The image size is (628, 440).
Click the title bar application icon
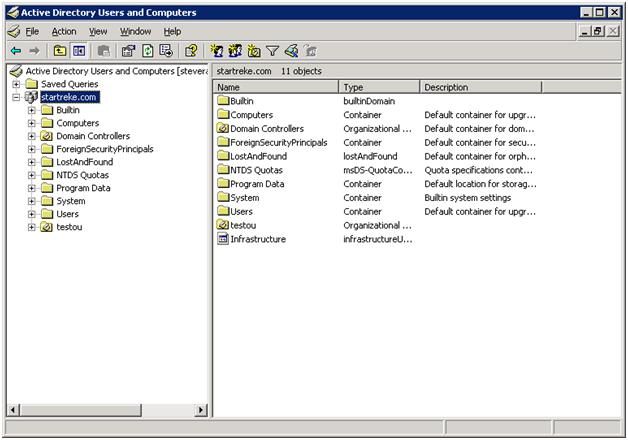coord(13,13)
